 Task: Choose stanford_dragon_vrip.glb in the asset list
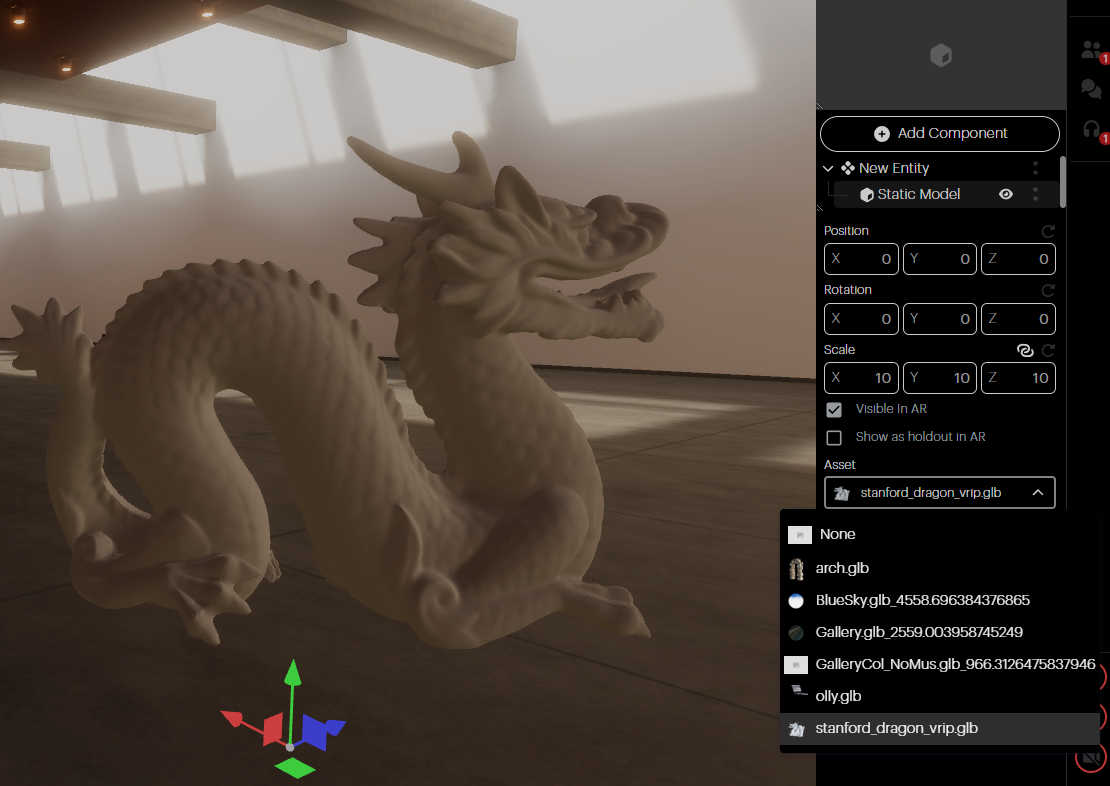pyautogui.click(x=939, y=729)
